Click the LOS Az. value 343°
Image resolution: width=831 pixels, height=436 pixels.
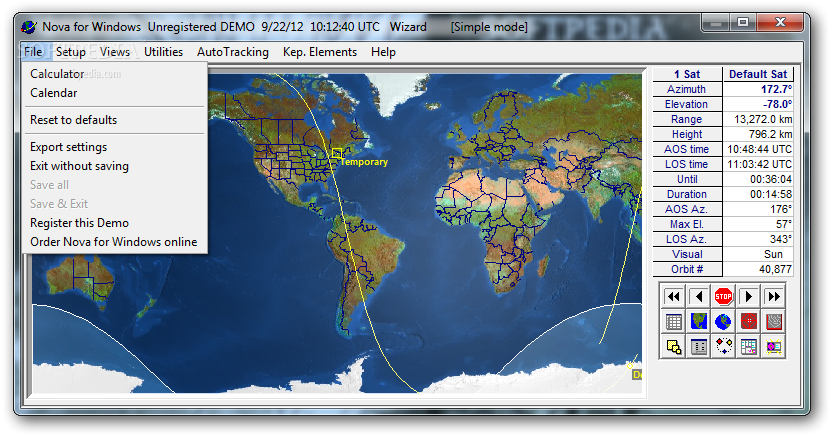(x=758, y=239)
